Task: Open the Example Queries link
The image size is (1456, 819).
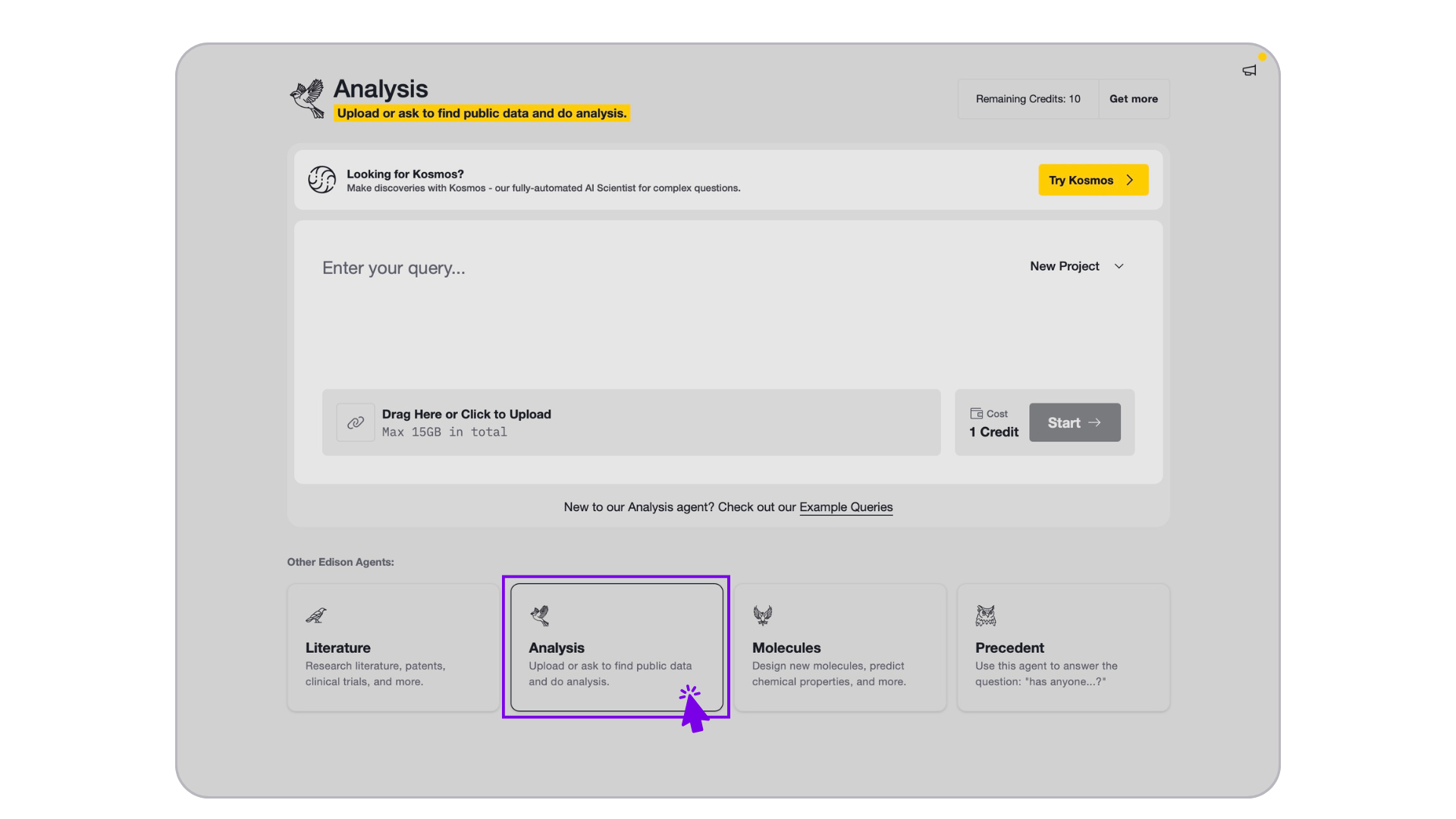Action: 846,507
